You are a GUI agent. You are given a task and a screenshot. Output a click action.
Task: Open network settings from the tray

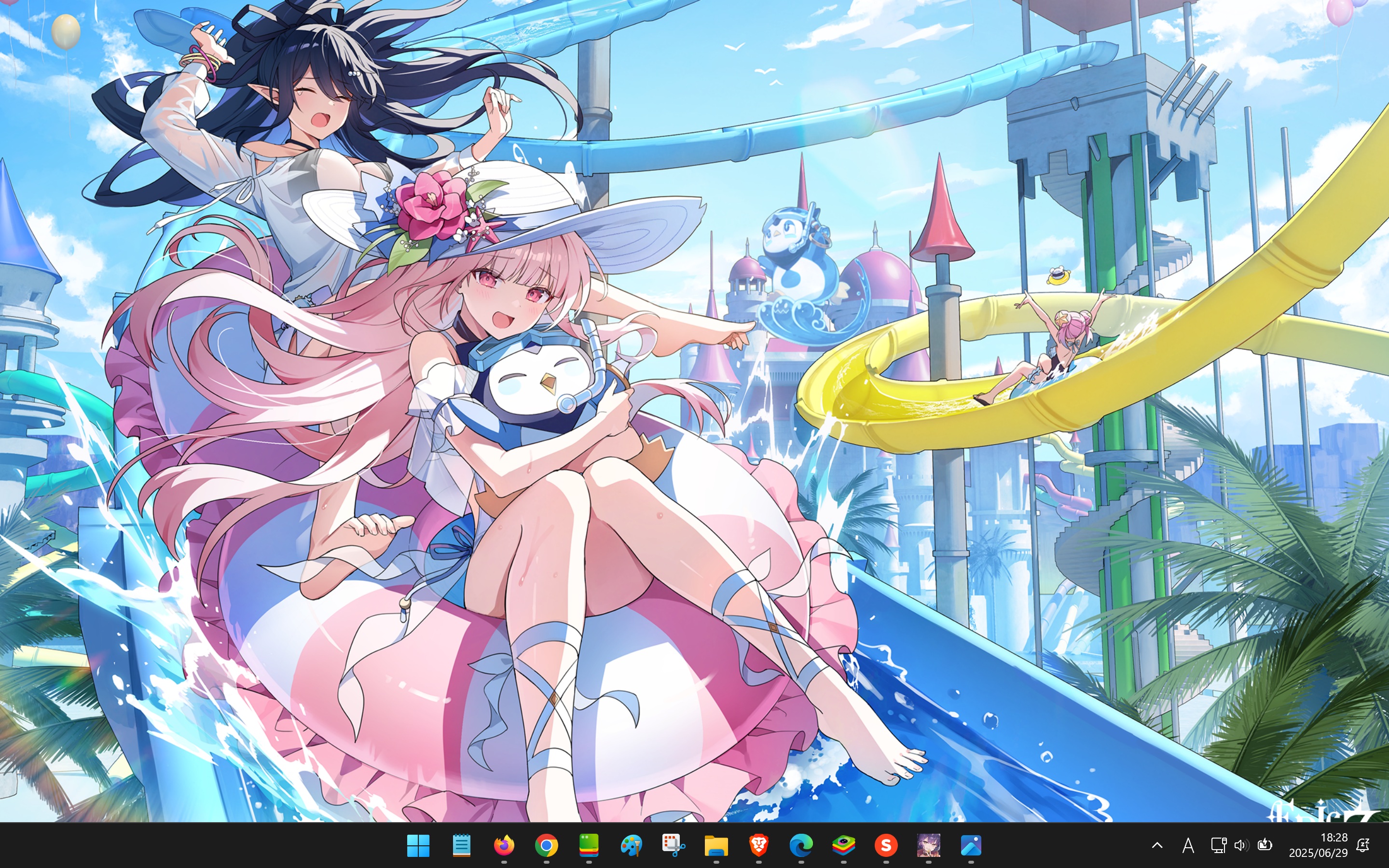point(1219,845)
